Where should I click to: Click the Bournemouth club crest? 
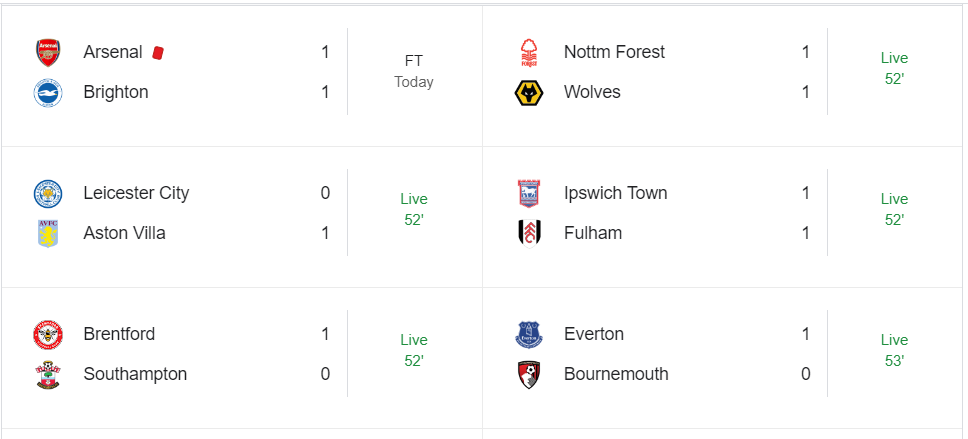pyautogui.click(x=528, y=375)
